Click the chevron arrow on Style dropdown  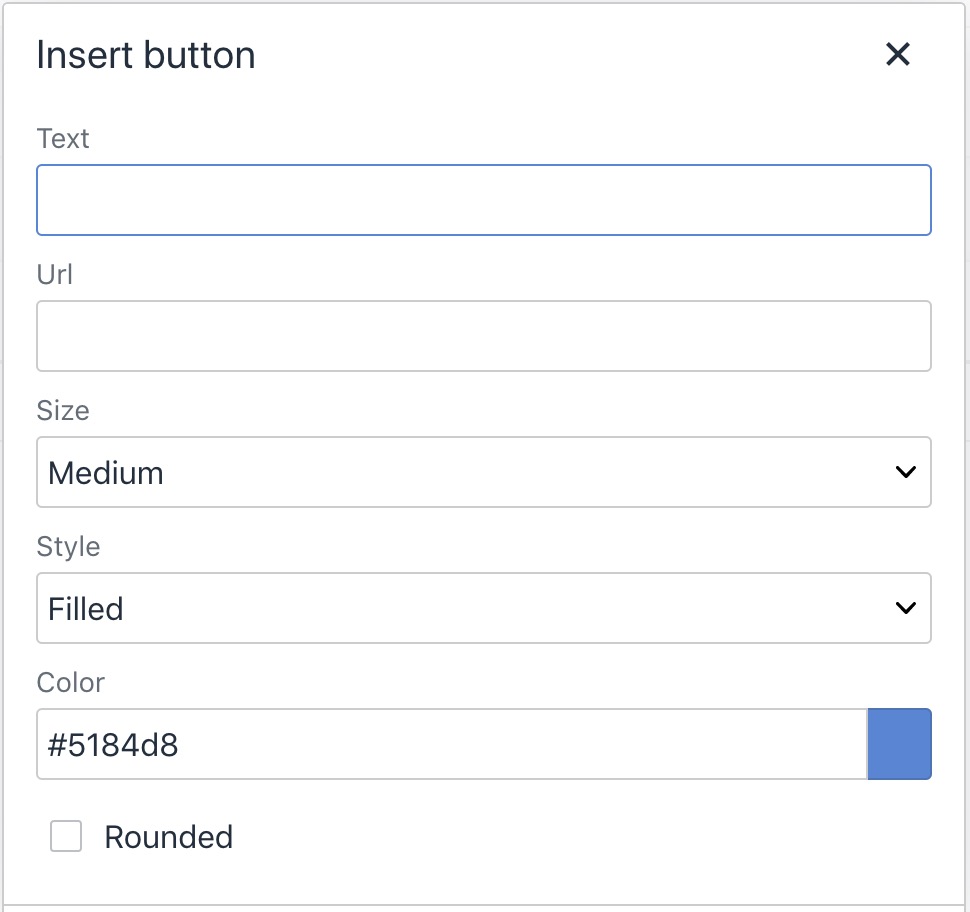pos(906,609)
